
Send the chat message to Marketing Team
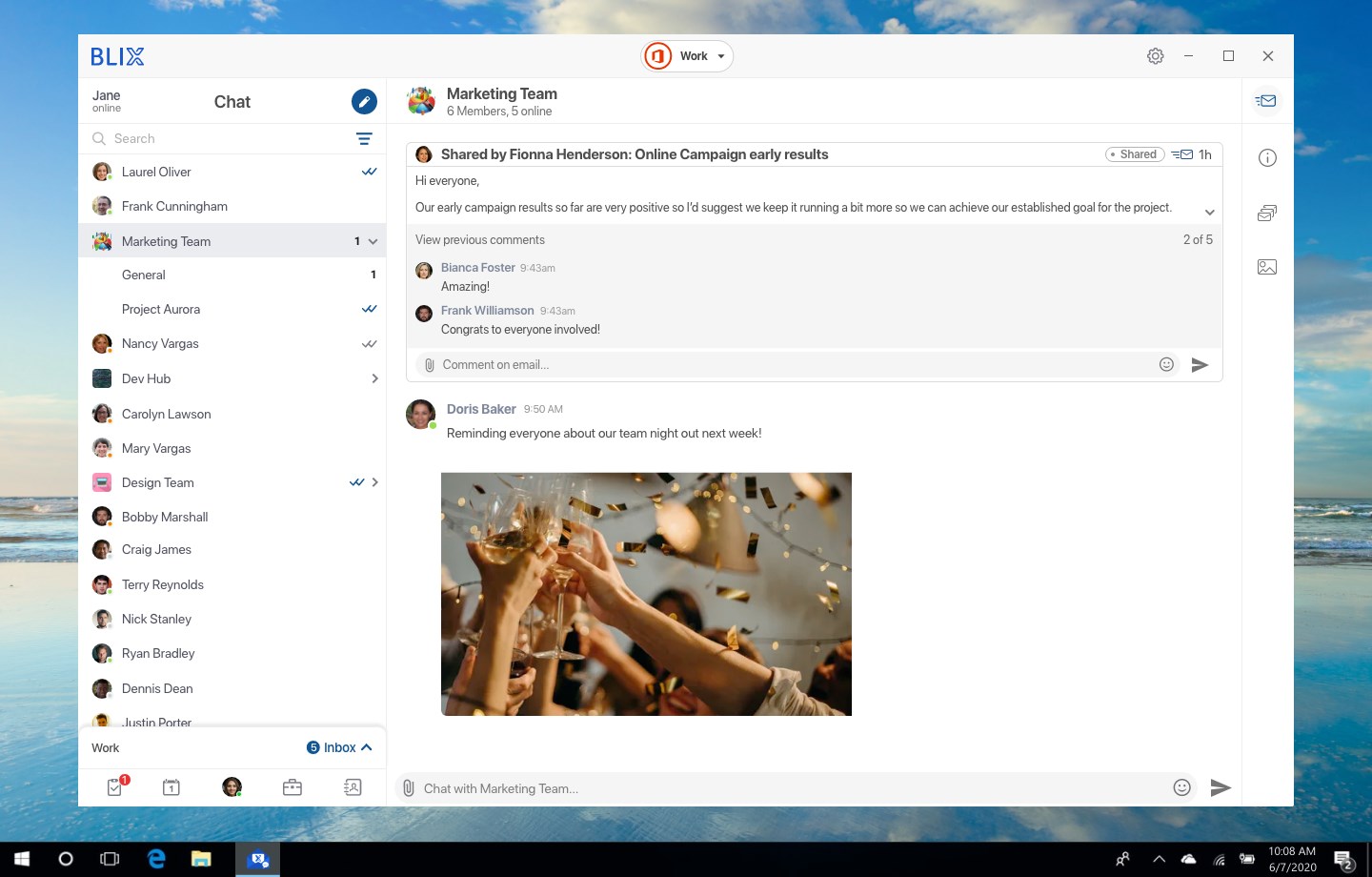[x=1221, y=787]
